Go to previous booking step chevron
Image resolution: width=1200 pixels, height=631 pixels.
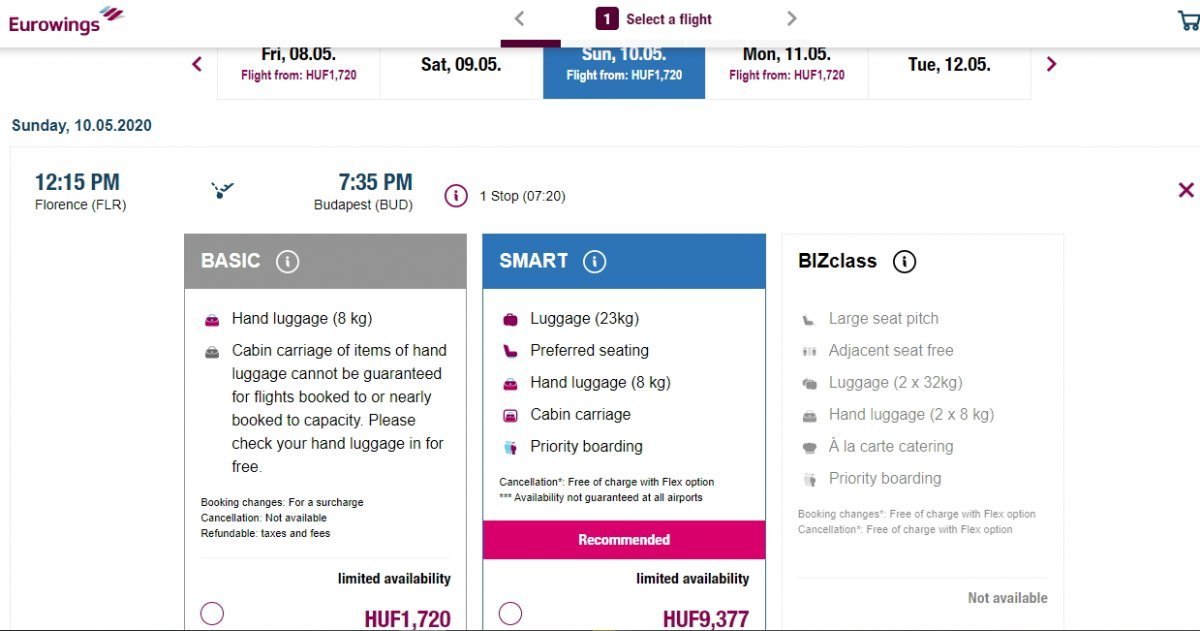pos(519,19)
